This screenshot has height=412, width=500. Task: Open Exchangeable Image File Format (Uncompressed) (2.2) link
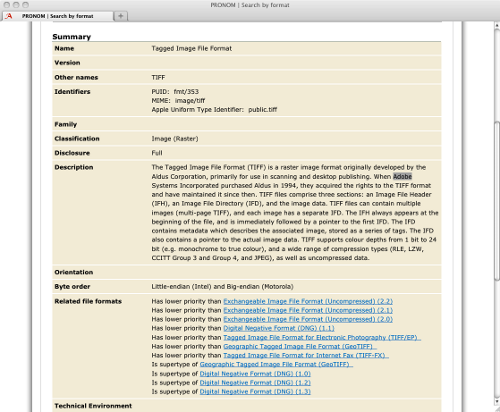click(x=308, y=301)
